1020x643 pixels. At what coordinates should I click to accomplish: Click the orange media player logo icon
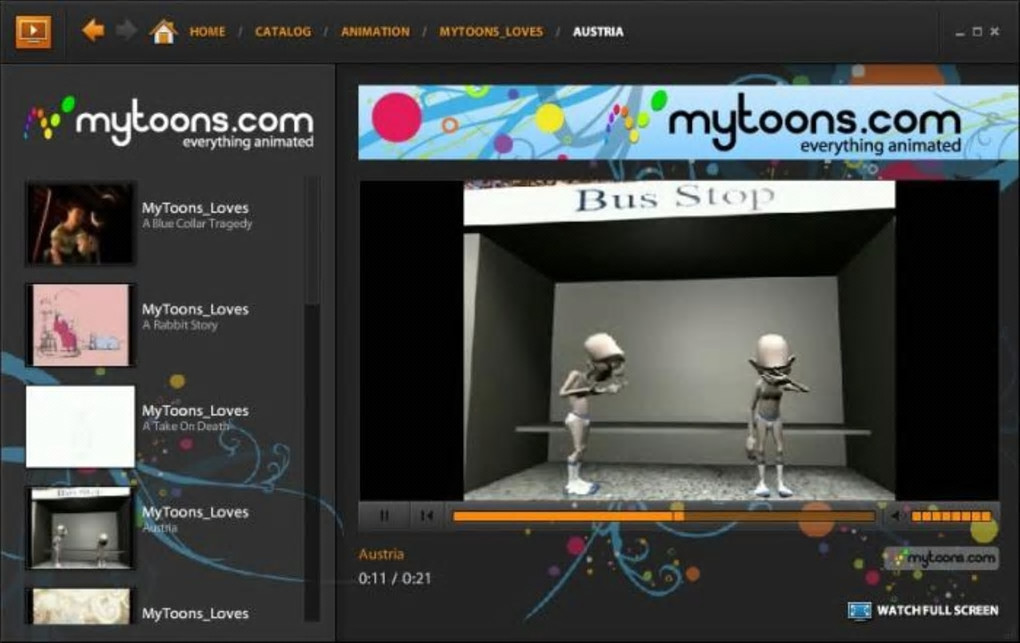pyautogui.click(x=33, y=32)
